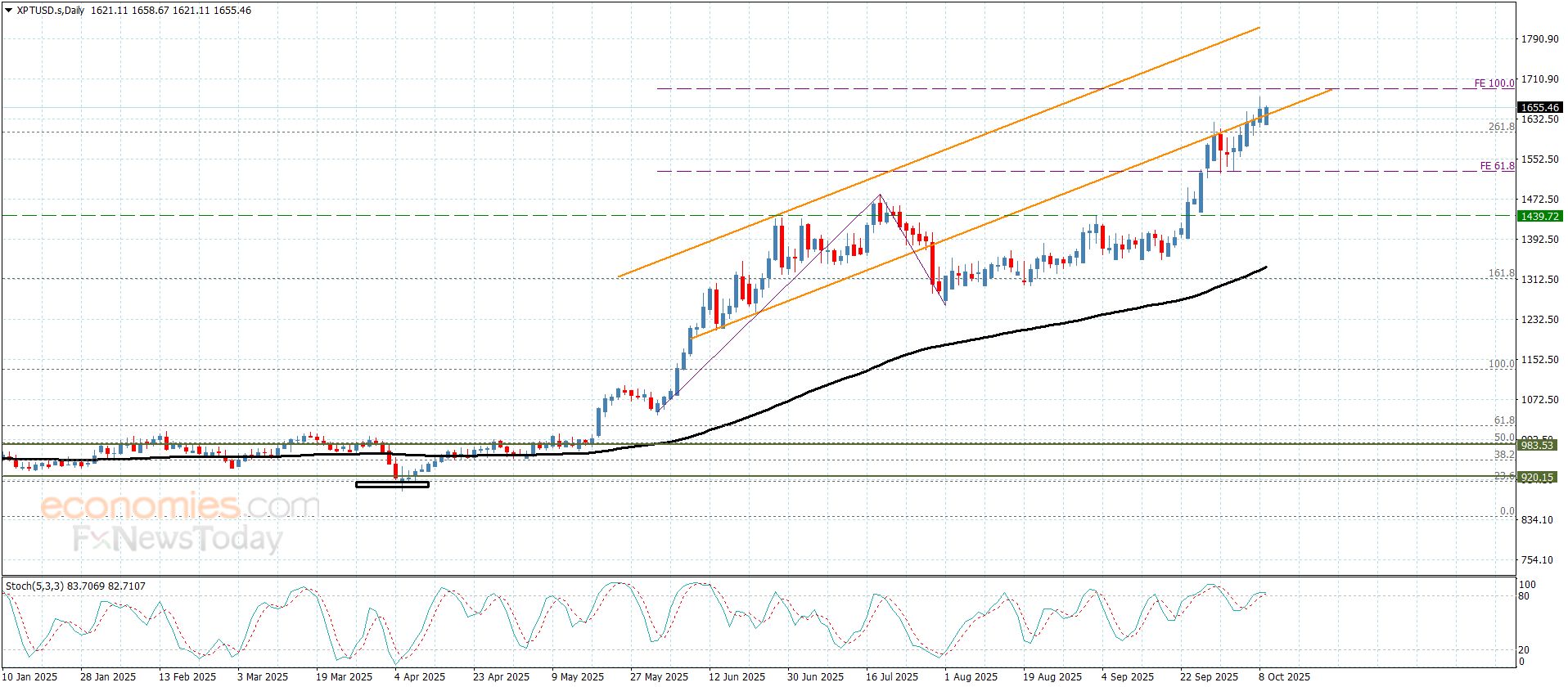
Task: Select the 161.8 Fibonacci level label
Action: tap(1501, 273)
